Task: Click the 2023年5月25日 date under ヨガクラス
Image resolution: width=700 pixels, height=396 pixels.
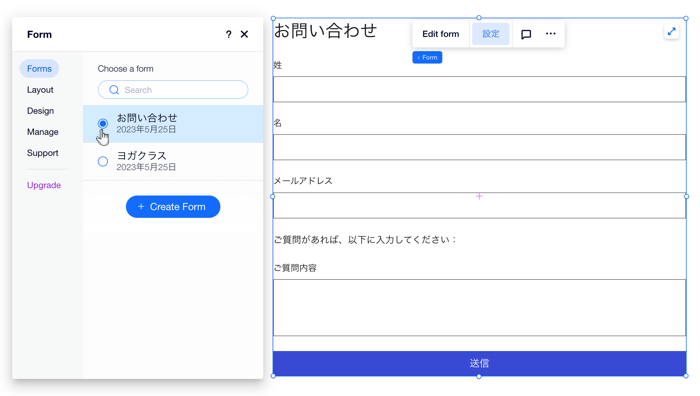Action: pyautogui.click(x=146, y=167)
